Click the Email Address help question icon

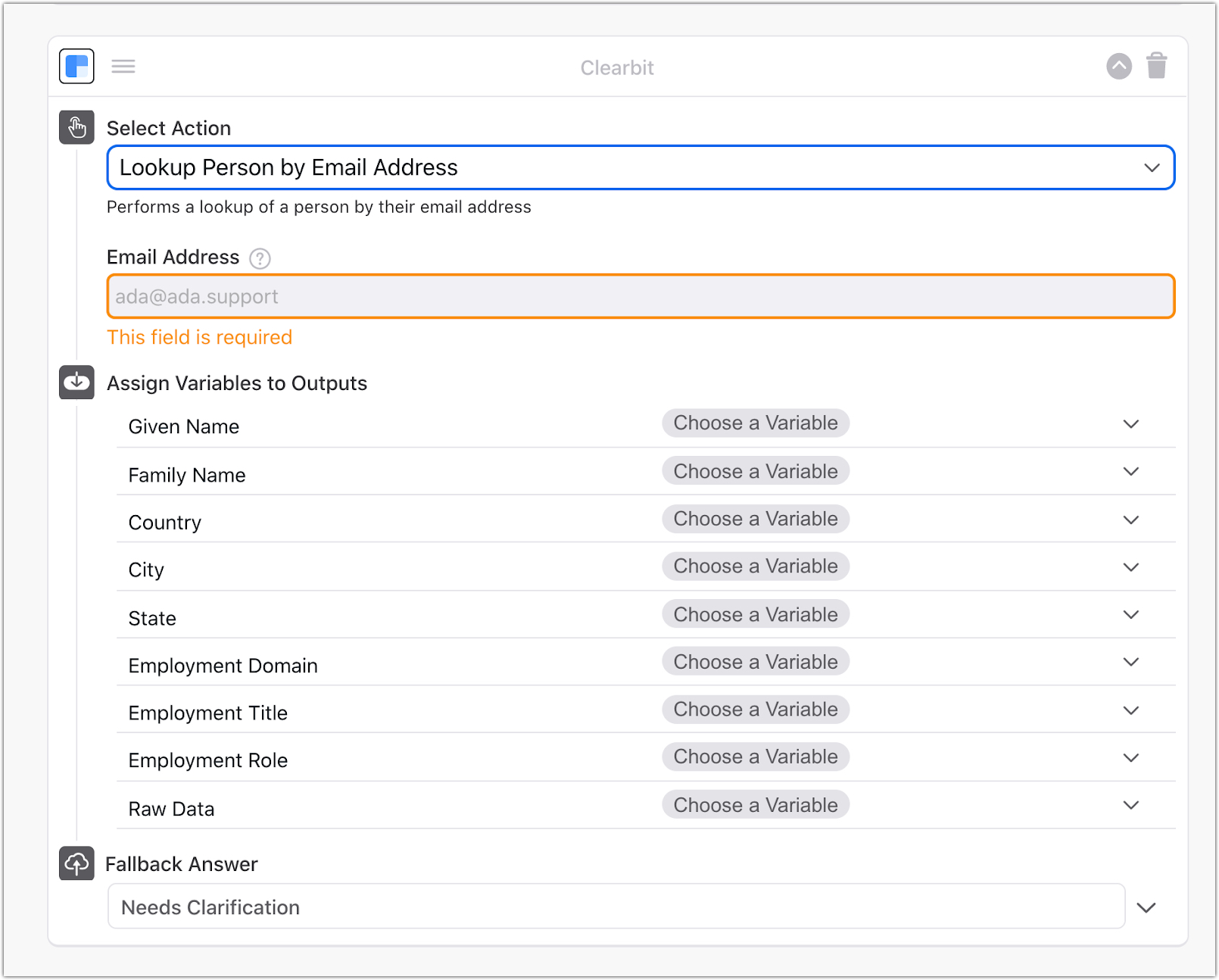(260, 259)
